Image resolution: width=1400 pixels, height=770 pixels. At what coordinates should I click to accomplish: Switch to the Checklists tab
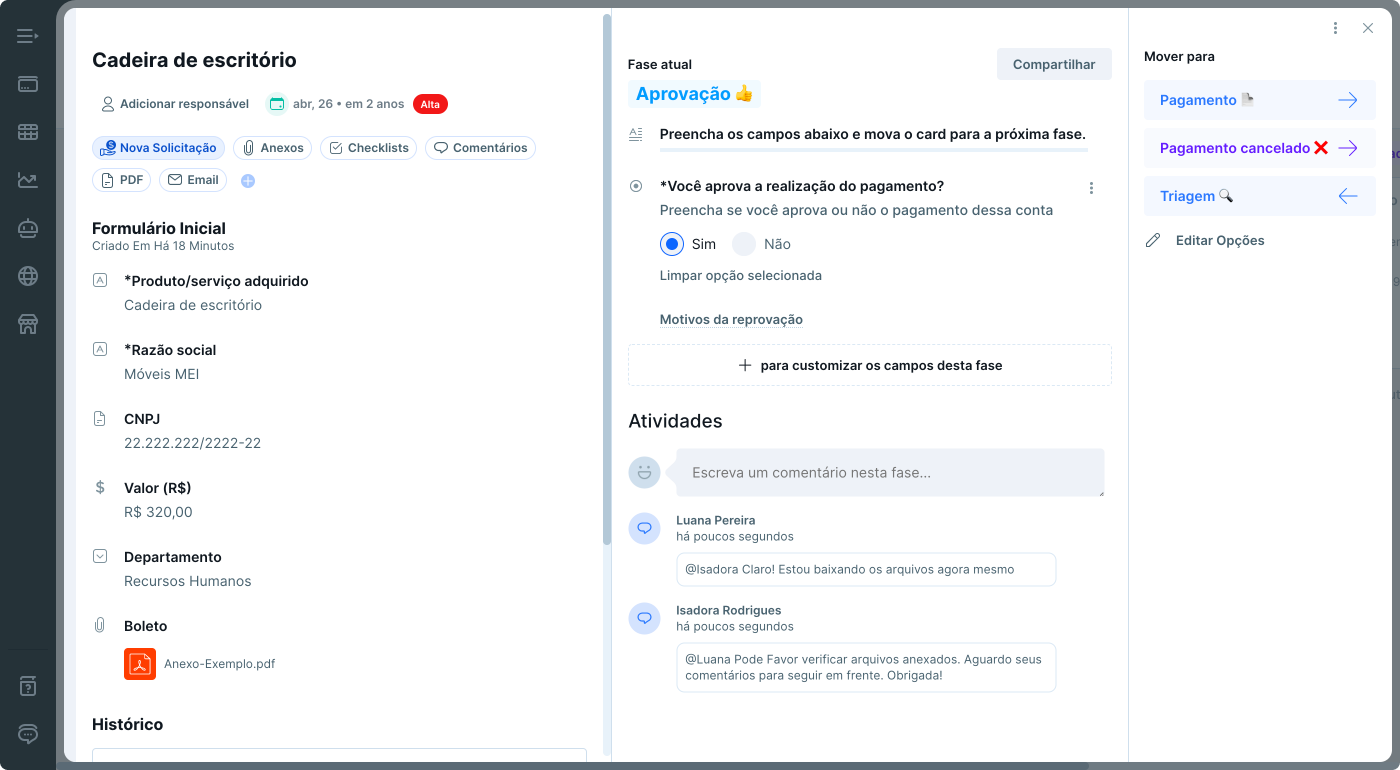[368, 148]
